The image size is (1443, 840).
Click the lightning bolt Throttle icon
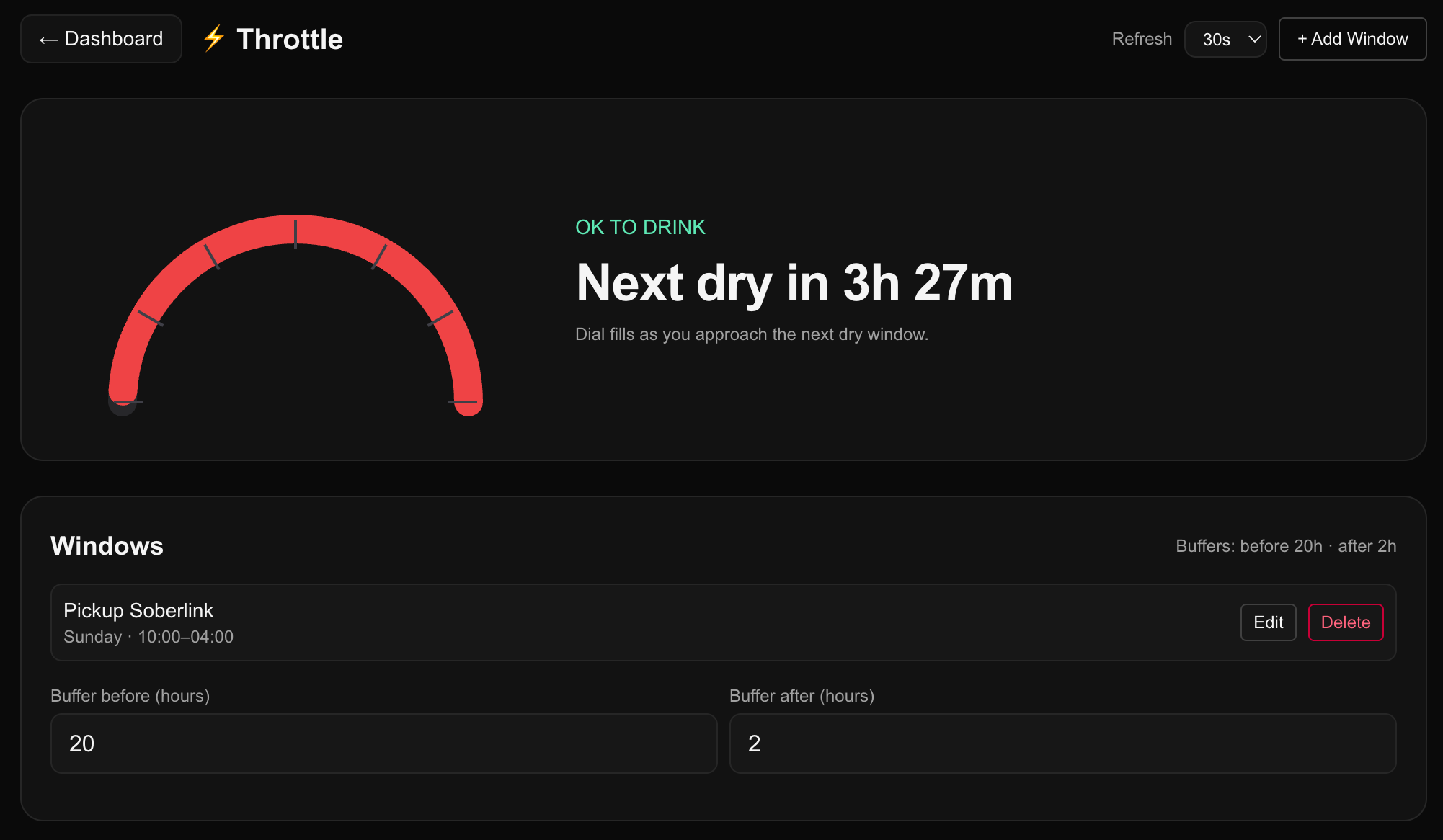point(214,39)
